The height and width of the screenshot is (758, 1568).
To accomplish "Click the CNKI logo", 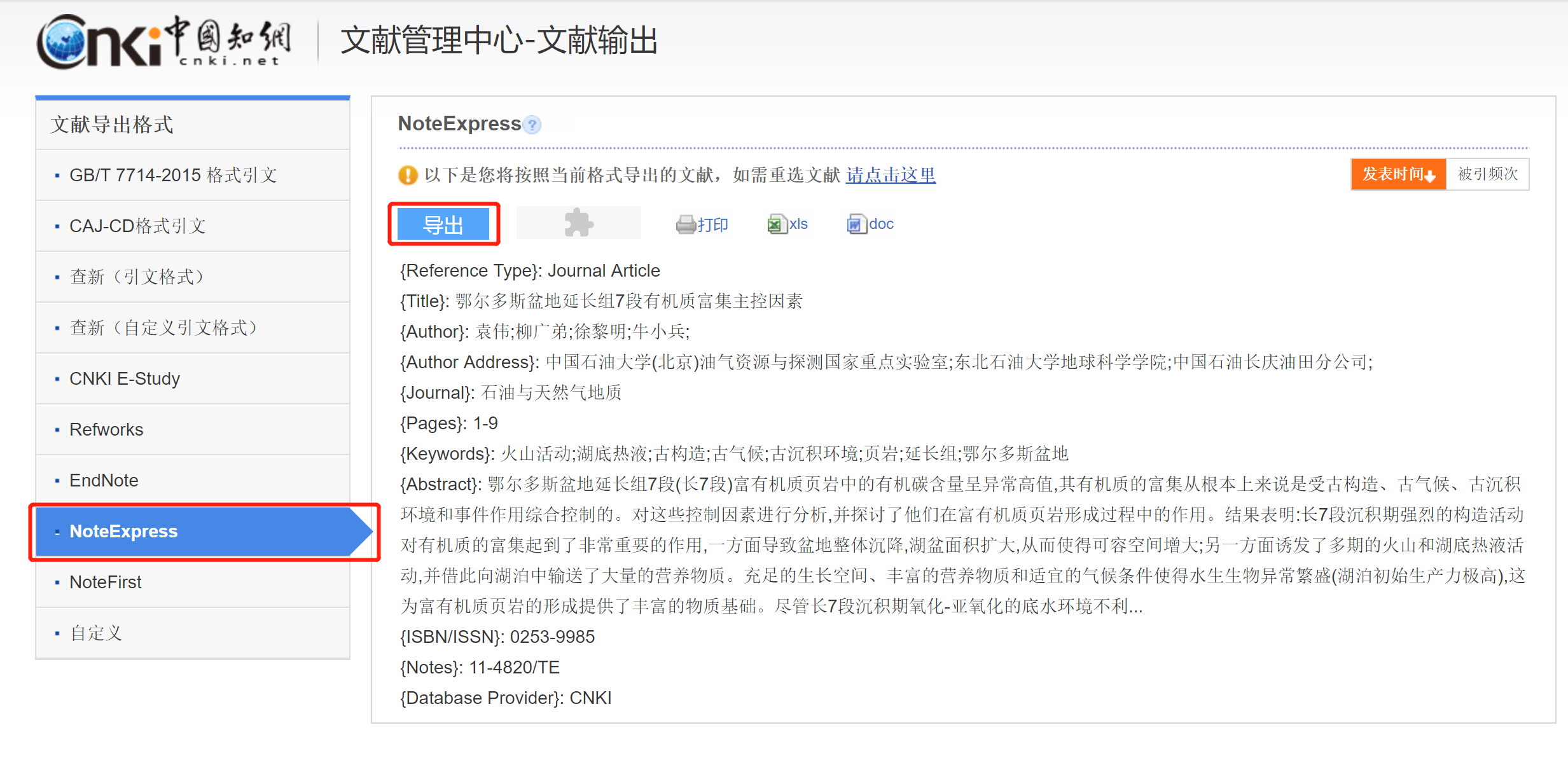I will [164, 41].
